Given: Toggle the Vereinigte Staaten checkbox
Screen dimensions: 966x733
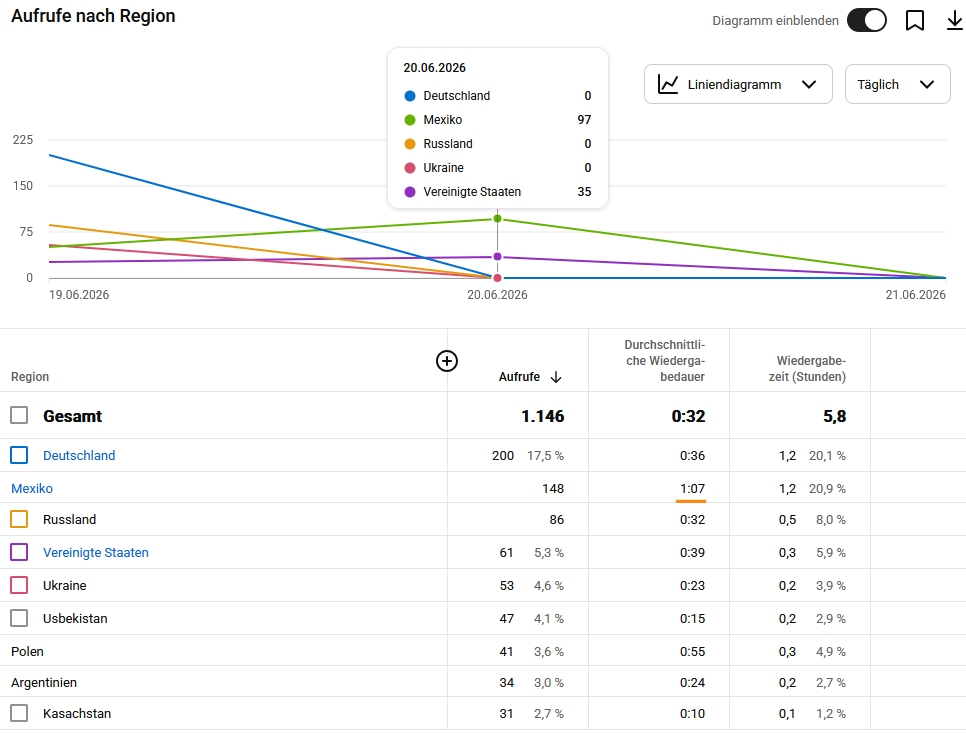Looking at the screenshot, I should (19, 552).
